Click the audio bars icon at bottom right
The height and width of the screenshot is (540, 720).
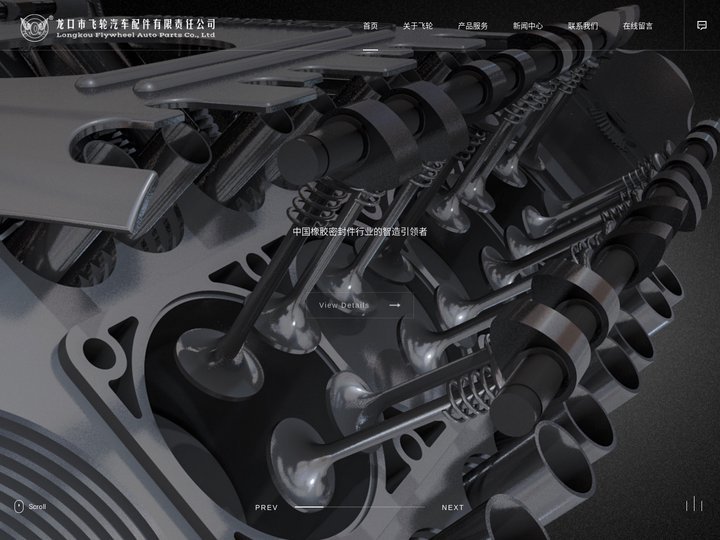coord(694,504)
